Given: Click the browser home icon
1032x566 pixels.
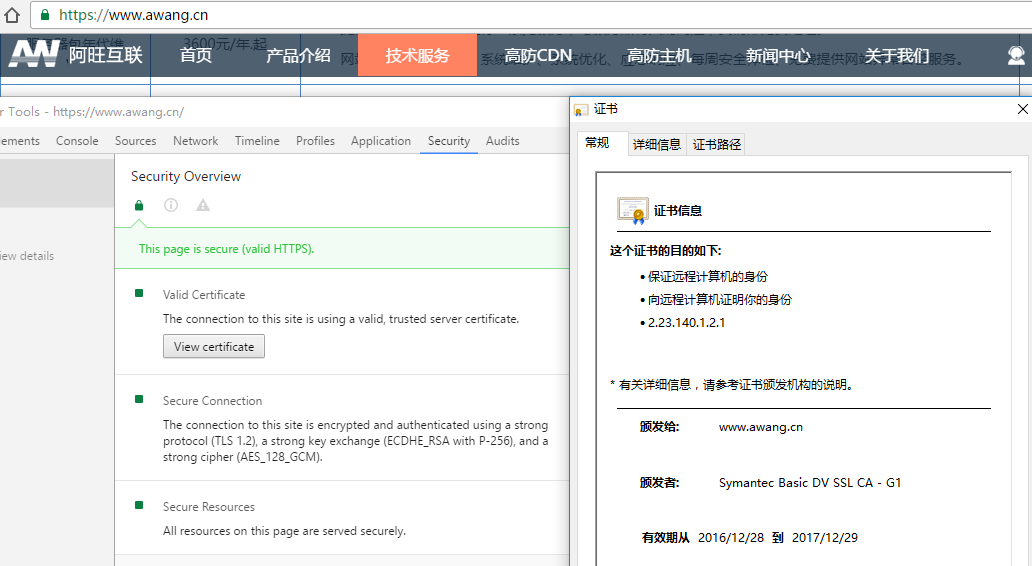Looking at the screenshot, I should coord(12,14).
